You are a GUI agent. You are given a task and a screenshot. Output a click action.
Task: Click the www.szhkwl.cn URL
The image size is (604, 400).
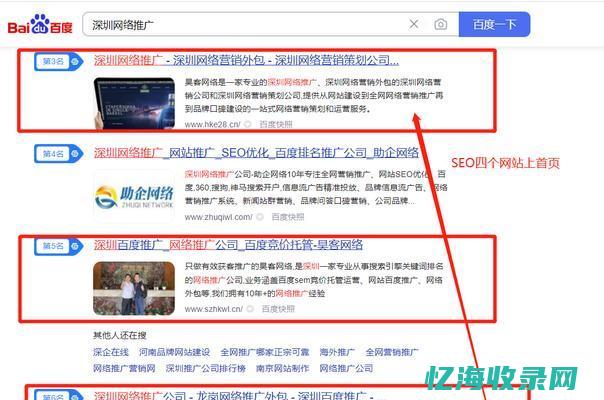coord(217,309)
